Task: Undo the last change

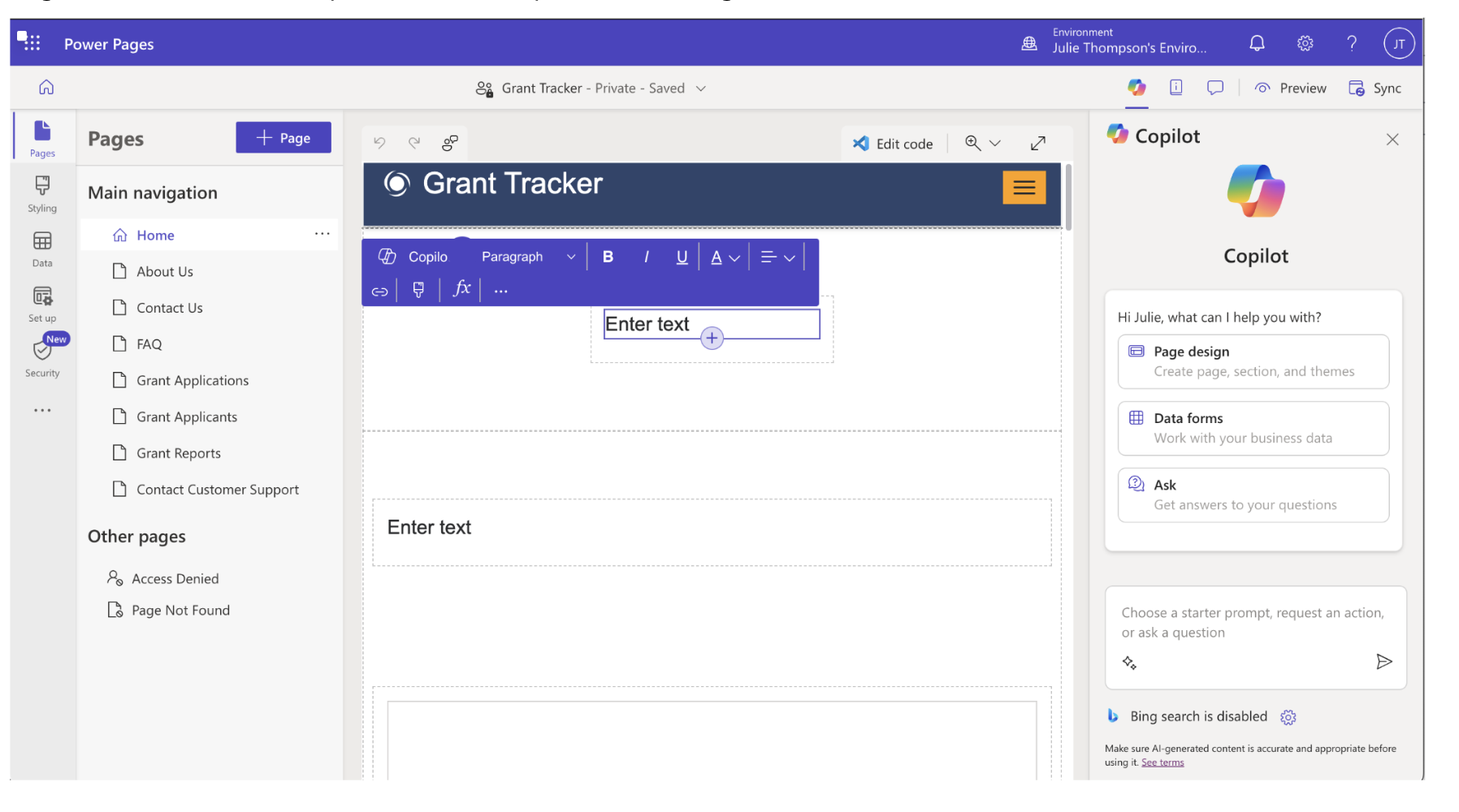Action: [x=379, y=144]
